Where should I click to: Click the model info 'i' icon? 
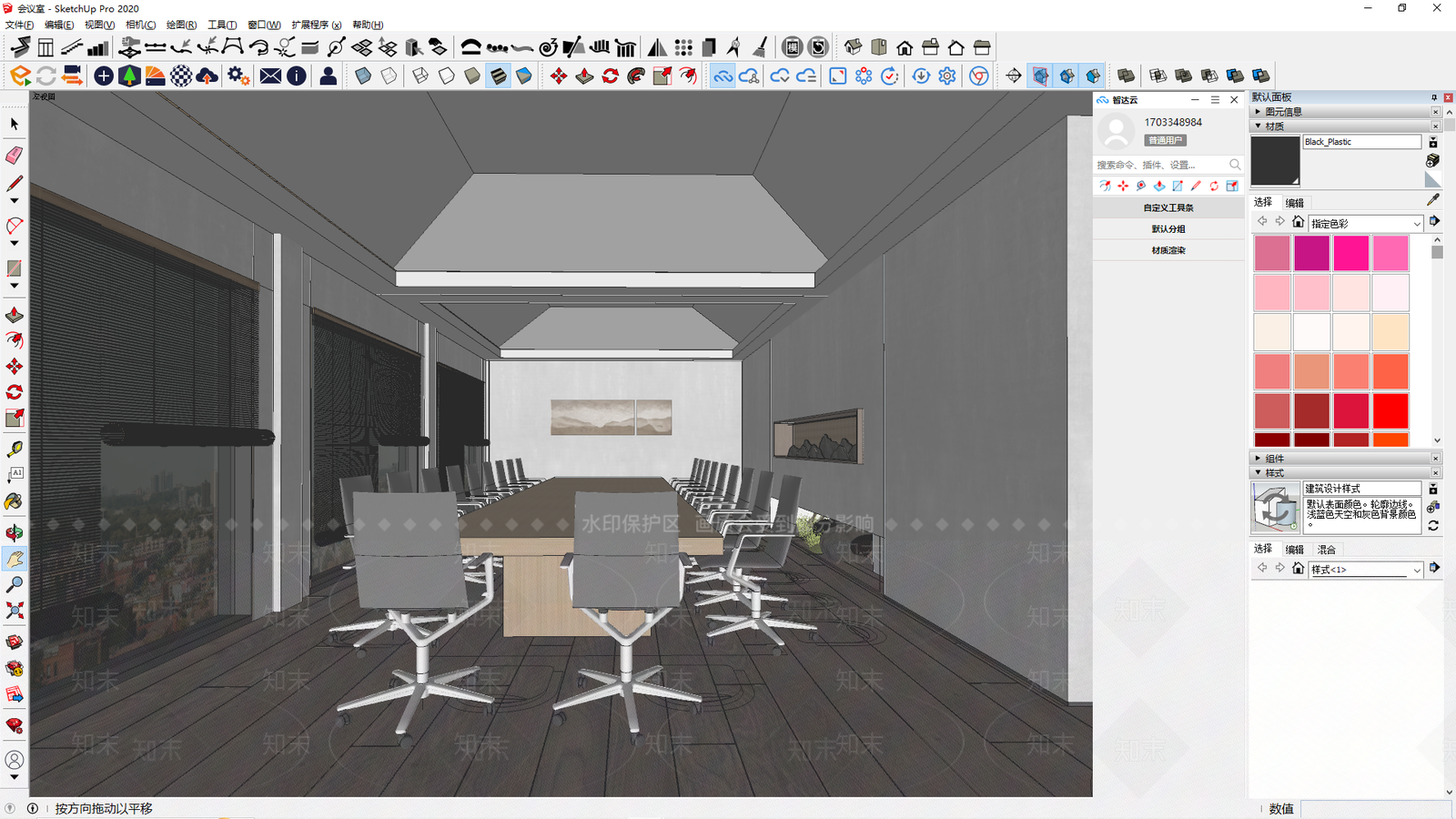click(x=297, y=76)
